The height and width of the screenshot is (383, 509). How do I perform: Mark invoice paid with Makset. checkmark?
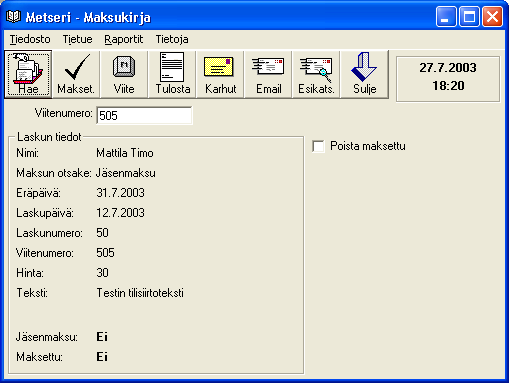76,74
